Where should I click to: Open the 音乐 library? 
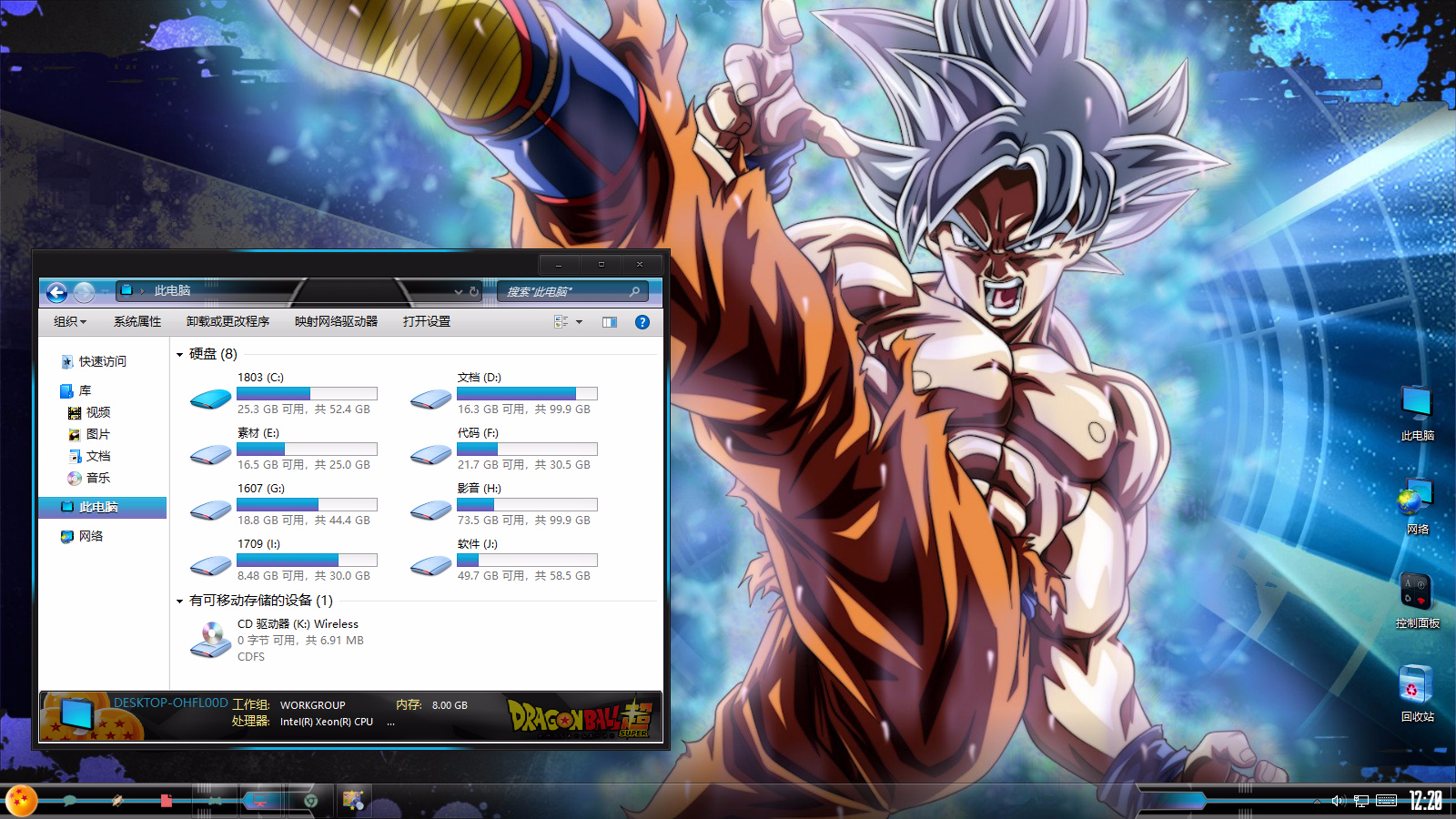coord(89,478)
